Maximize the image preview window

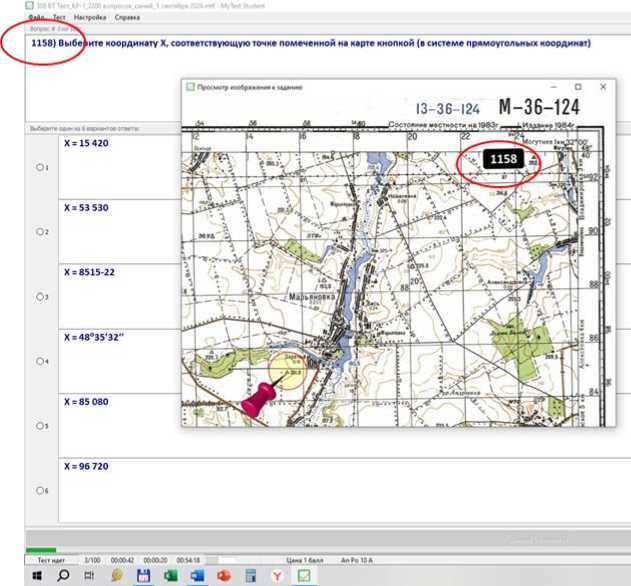pos(577,87)
